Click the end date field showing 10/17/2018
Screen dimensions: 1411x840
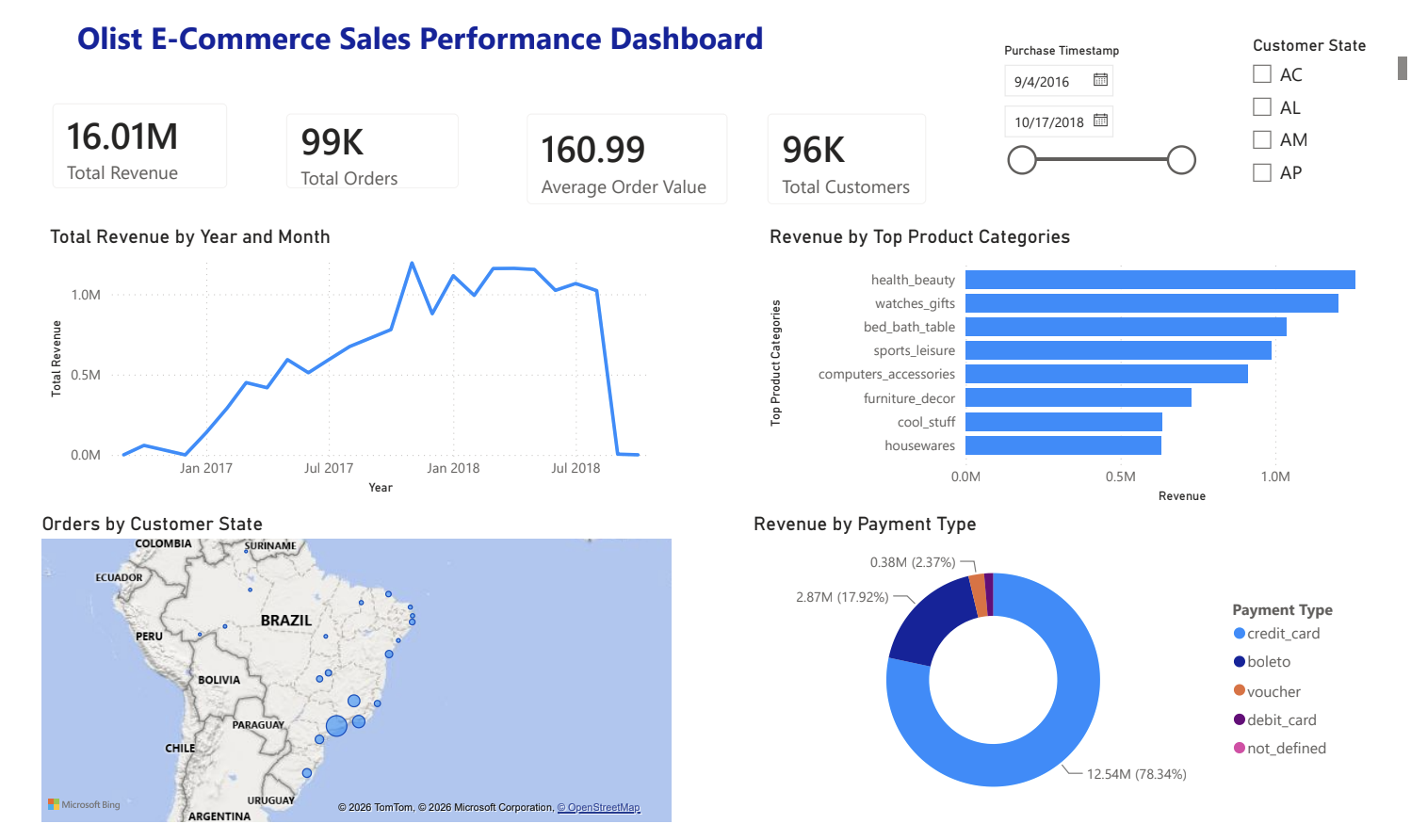(1059, 121)
